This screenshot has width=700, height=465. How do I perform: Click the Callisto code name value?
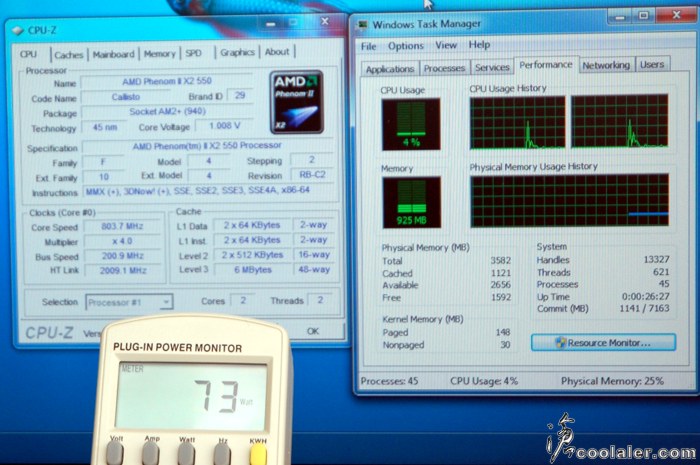(x=125, y=97)
